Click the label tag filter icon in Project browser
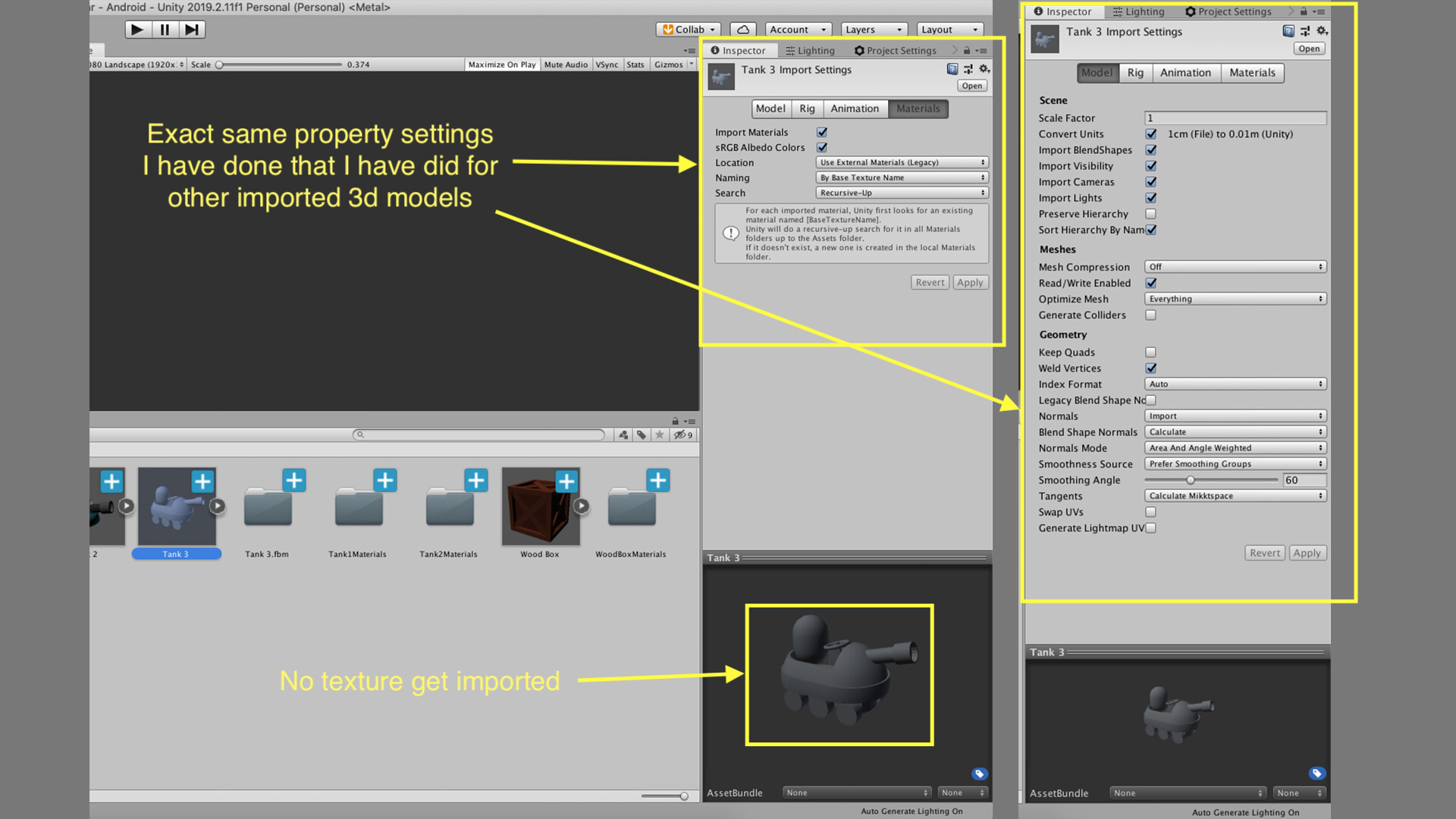The width and height of the screenshot is (1456, 819). (642, 435)
